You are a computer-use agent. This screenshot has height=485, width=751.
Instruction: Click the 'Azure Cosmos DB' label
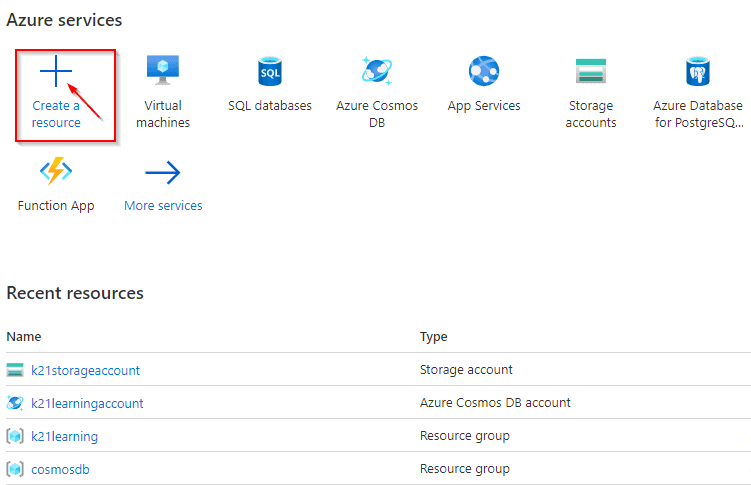[x=377, y=114]
